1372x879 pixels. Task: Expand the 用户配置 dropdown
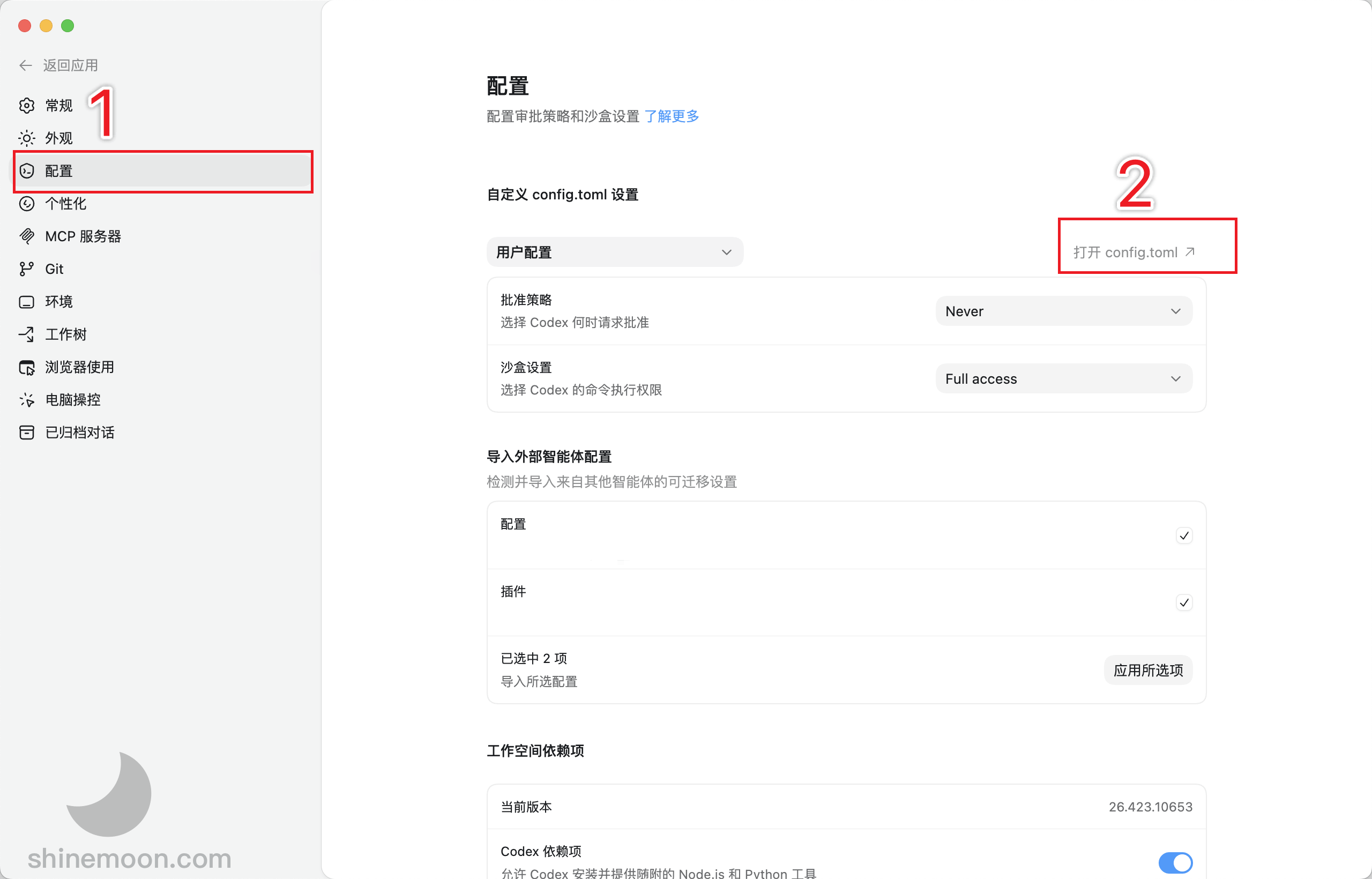[615, 252]
